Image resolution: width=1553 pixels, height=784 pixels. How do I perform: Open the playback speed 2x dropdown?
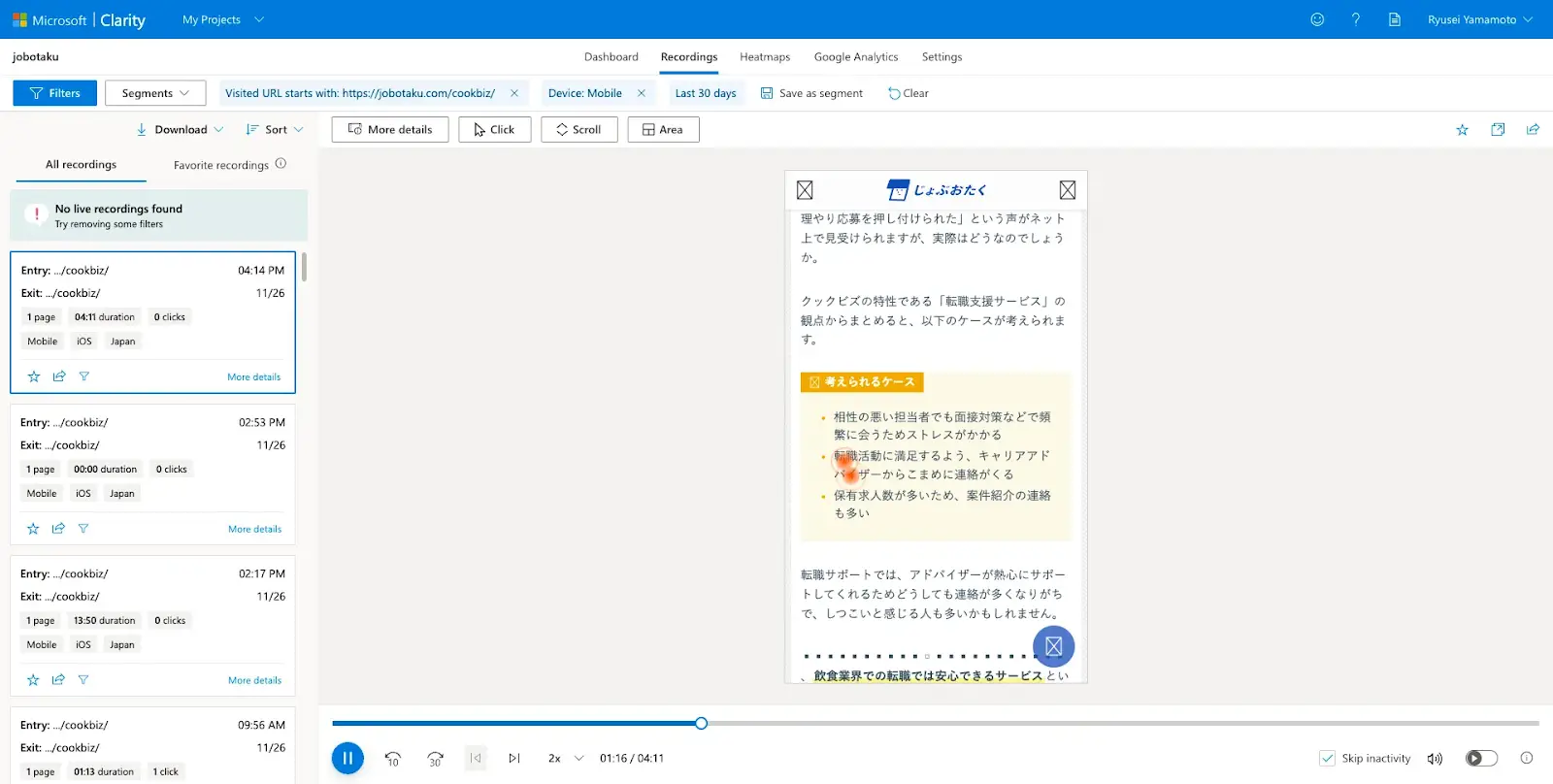pos(566,758)
